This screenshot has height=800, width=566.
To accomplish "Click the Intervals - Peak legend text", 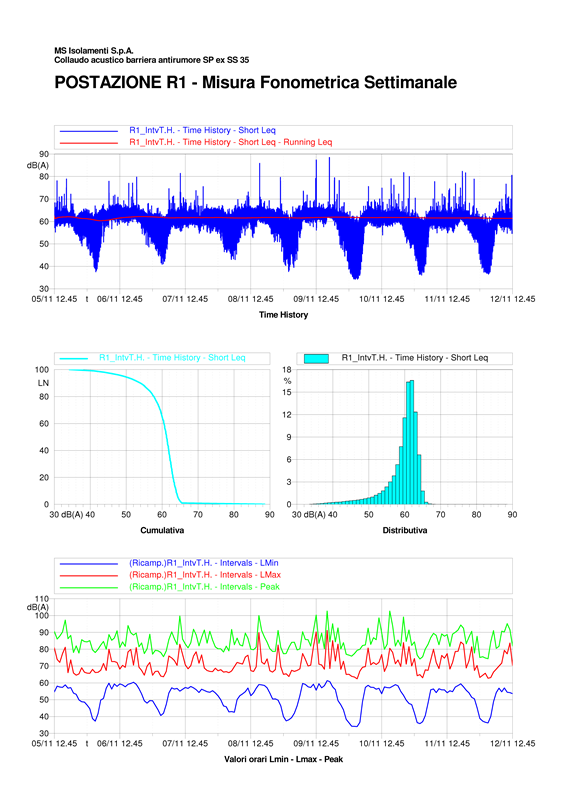I will coord(205,587).
